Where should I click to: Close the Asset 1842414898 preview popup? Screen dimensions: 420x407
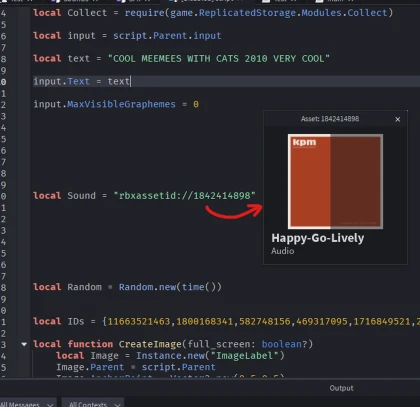[x=397, y=119]
